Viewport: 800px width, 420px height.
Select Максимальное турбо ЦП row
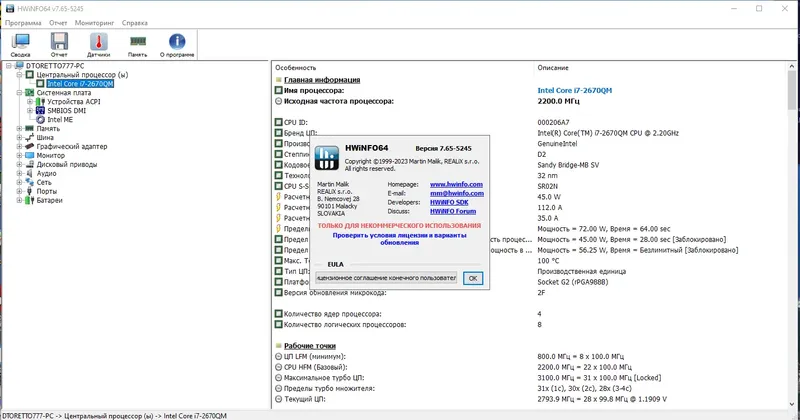530,378
